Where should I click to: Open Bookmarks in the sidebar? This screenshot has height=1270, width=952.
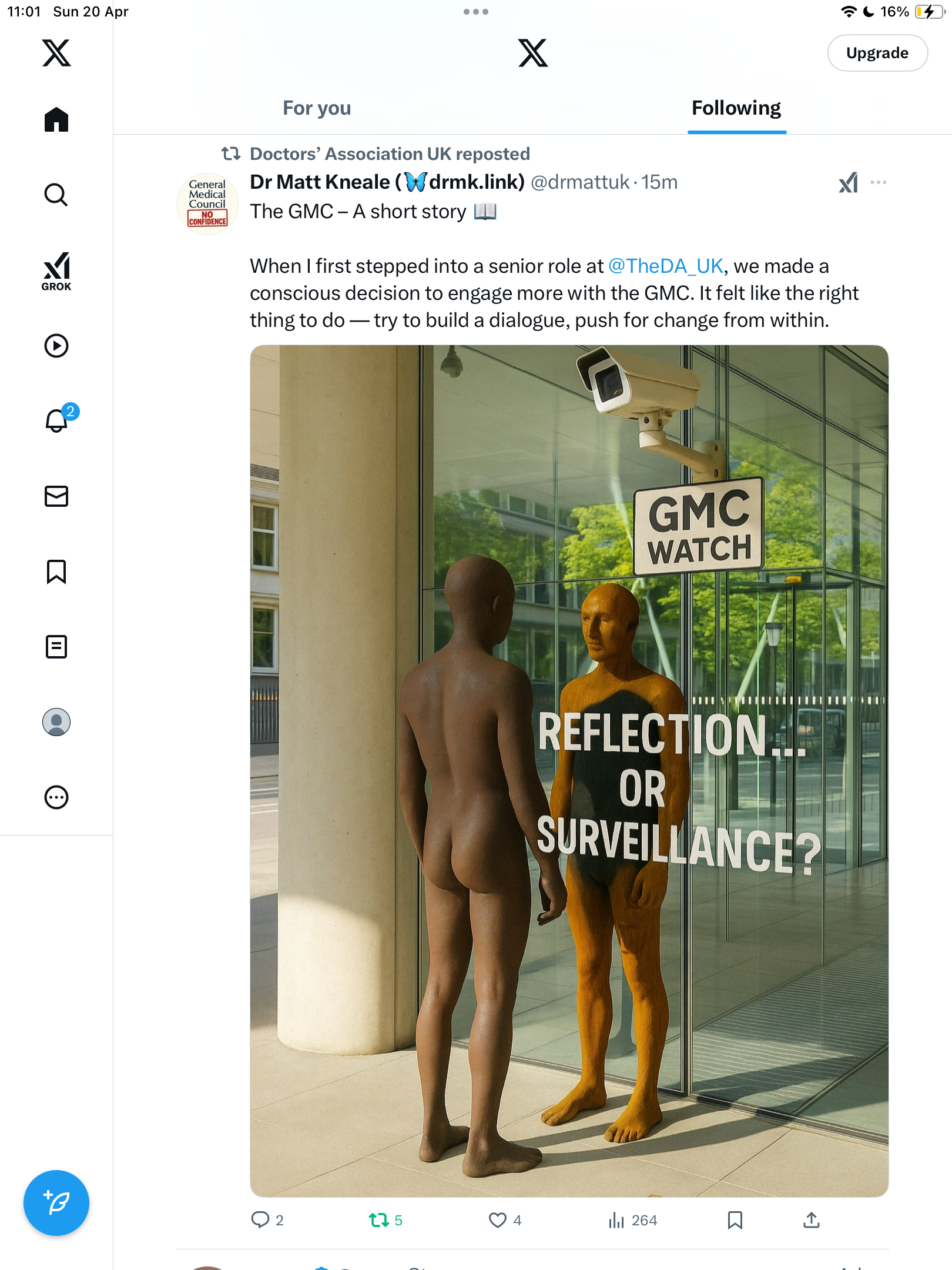click(56, 571)
